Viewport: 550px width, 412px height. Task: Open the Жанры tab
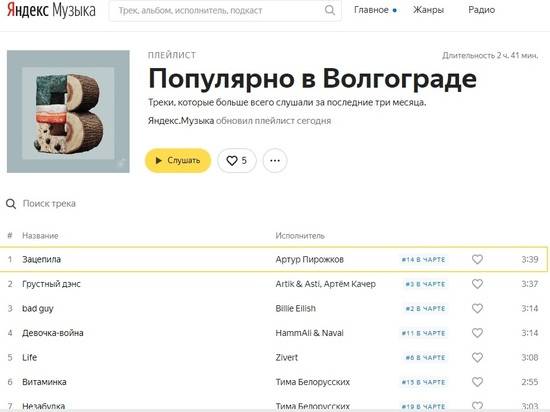click(428, 10)
